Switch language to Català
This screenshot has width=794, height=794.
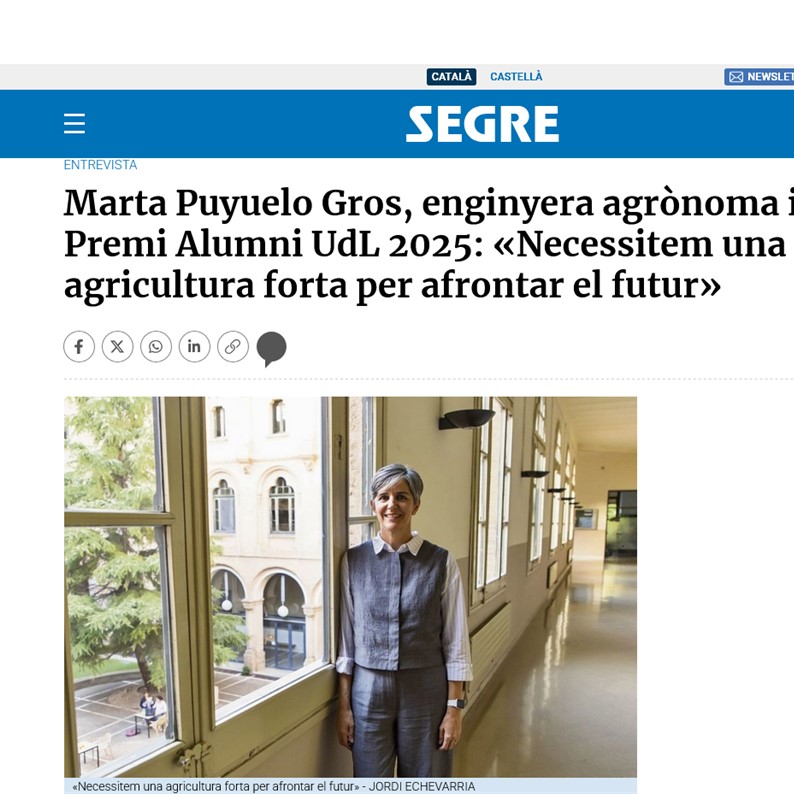[451, 77]
